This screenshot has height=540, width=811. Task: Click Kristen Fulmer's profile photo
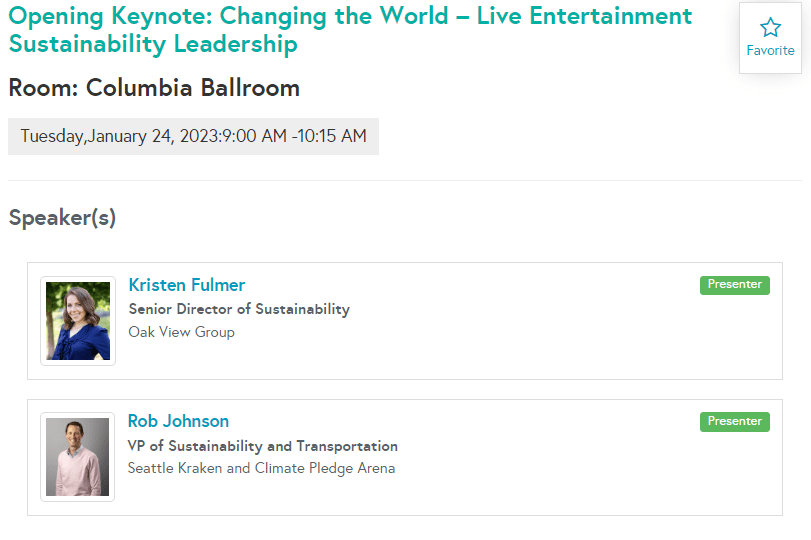pyautogui.click(x=78, y=321)
